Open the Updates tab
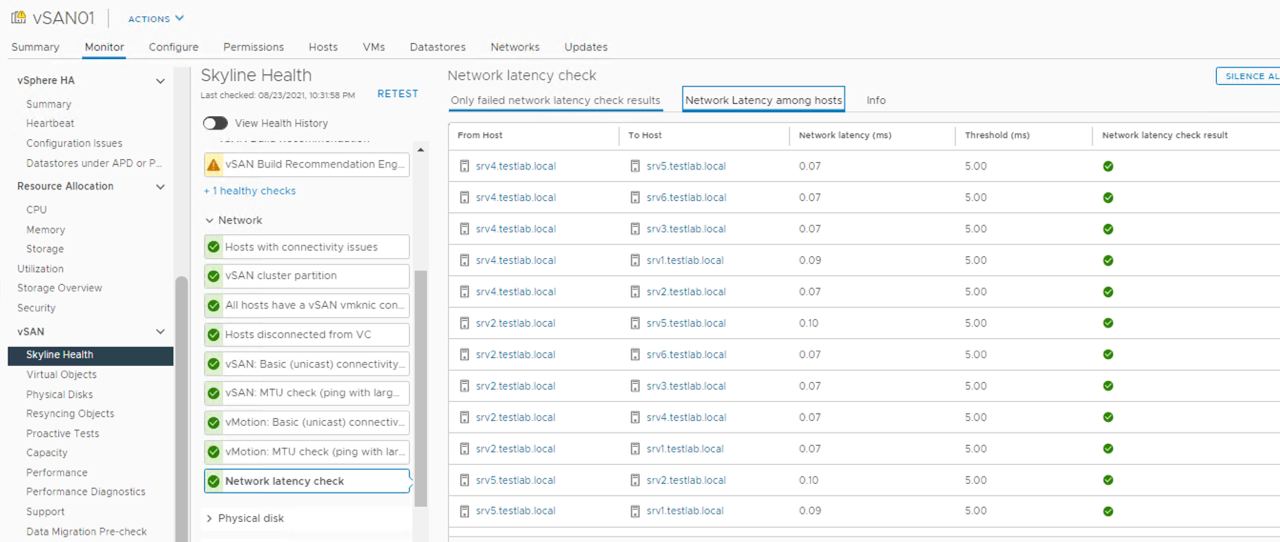Viewport: 1280px width, 542px height. coord(585,47)
